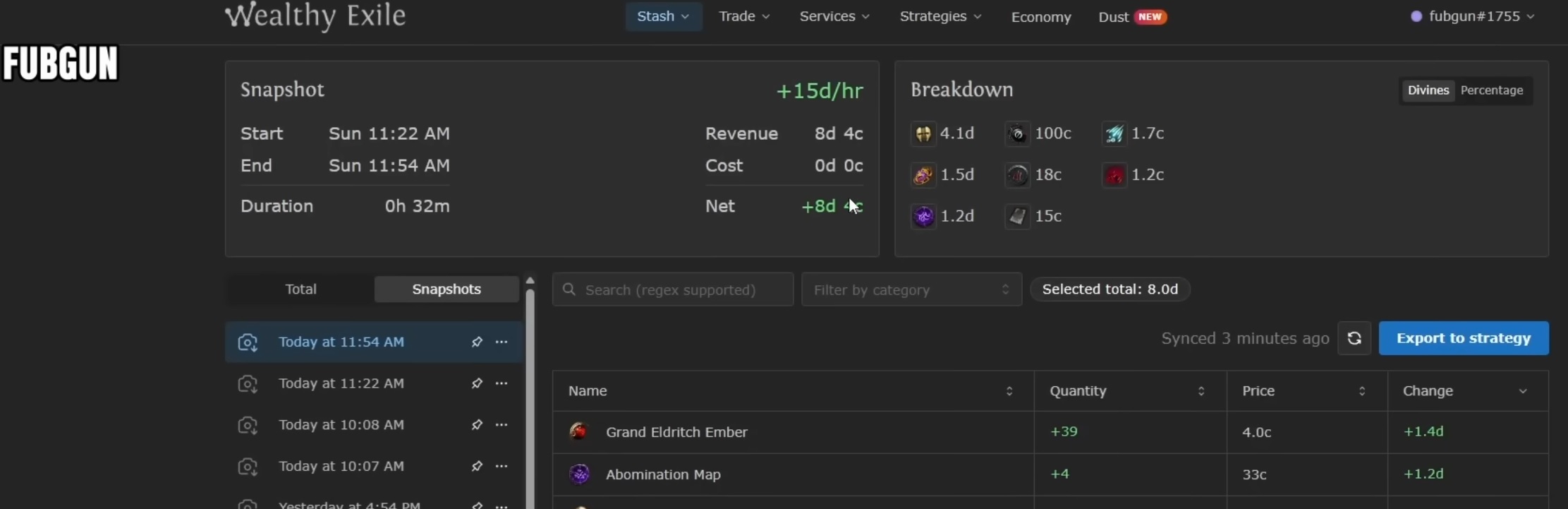Image resolution: width=1568 pixels, height=509 pixels.
Task: Click the 15c breakdown item icon
Action: (x=1017, y=216)
